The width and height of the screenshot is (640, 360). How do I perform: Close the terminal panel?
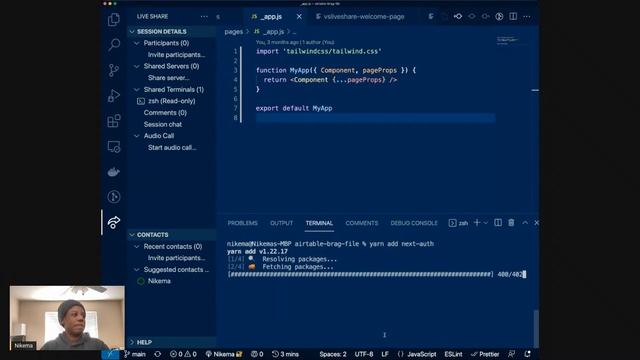pos(536,223)
